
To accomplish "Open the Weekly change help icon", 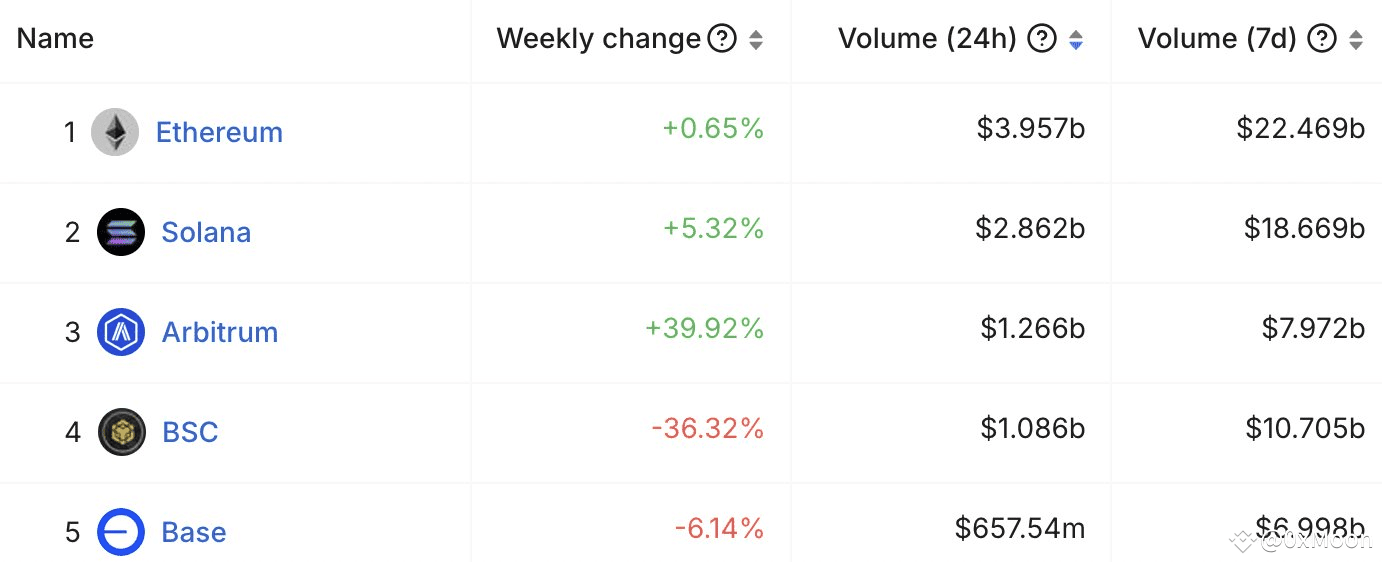I will (x=722, y=39).
